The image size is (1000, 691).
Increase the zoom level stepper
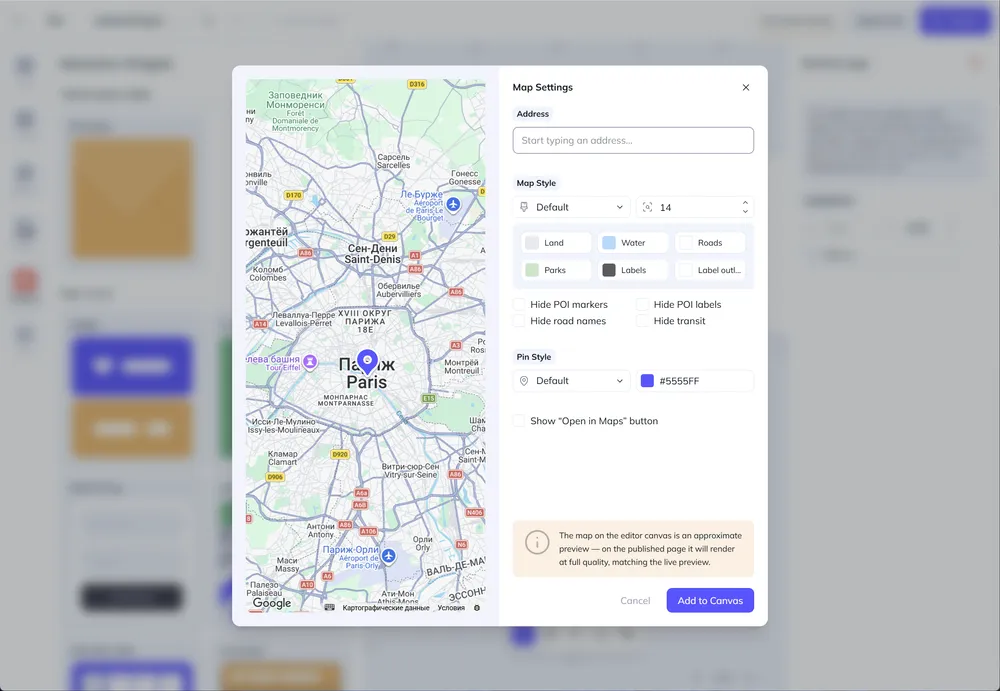pyautogui.click(x=745, y=203)
